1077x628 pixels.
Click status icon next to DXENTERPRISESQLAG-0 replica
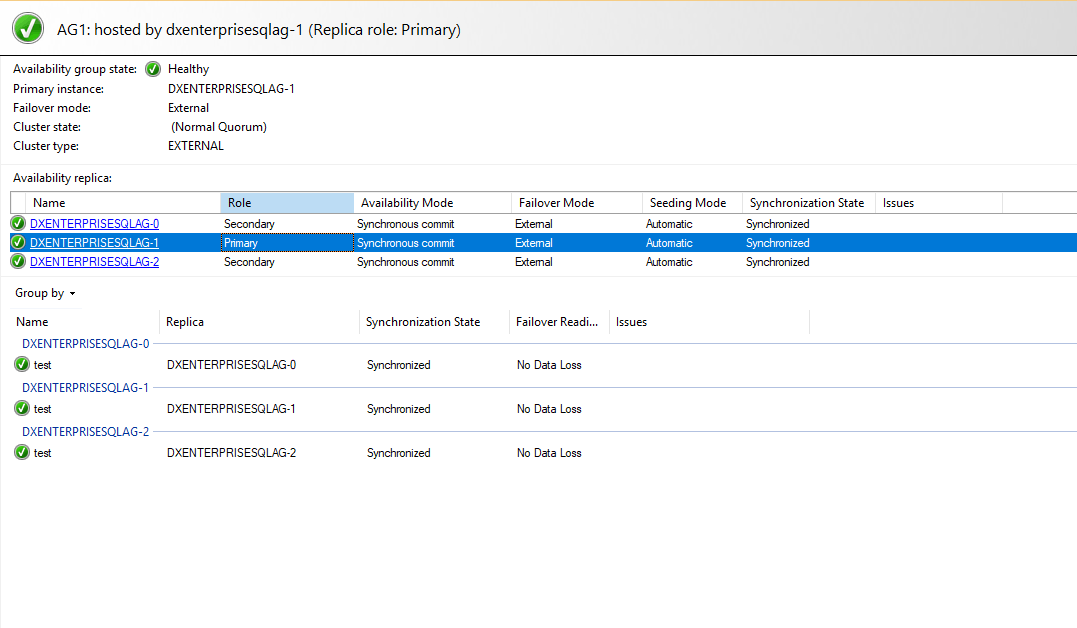tap(18, 224)
